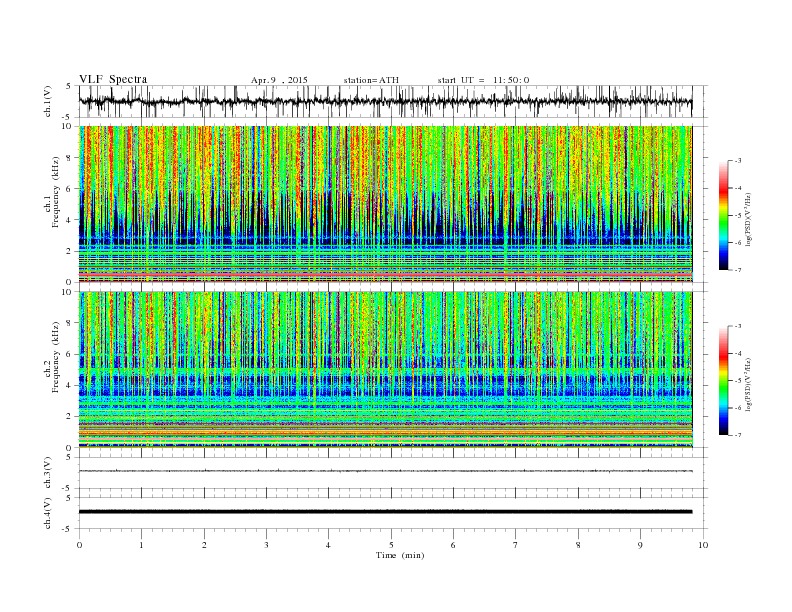Click the "start UT = 11:50:0" text
The width and height of the screenshot is (792, 612).
[483, 80]
